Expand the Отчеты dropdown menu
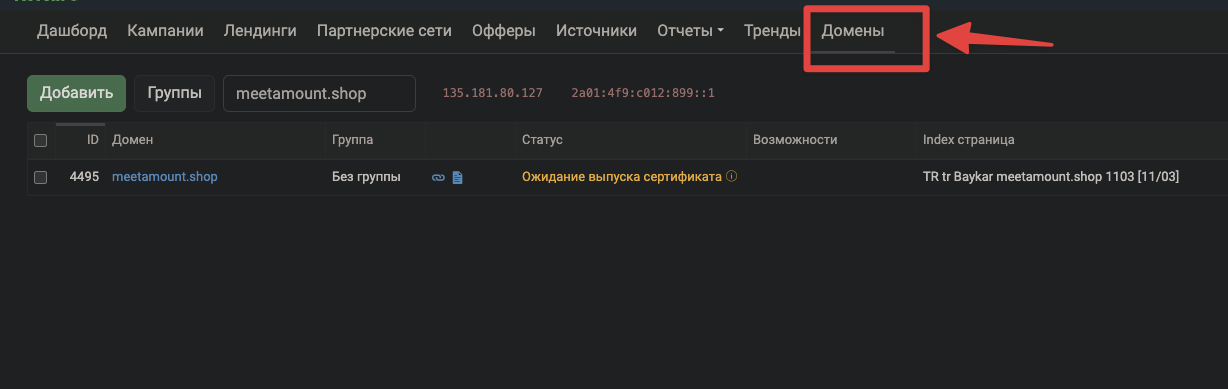Image resolution: width=1228 pixels, height=389 pixels. tap(690, 31)
